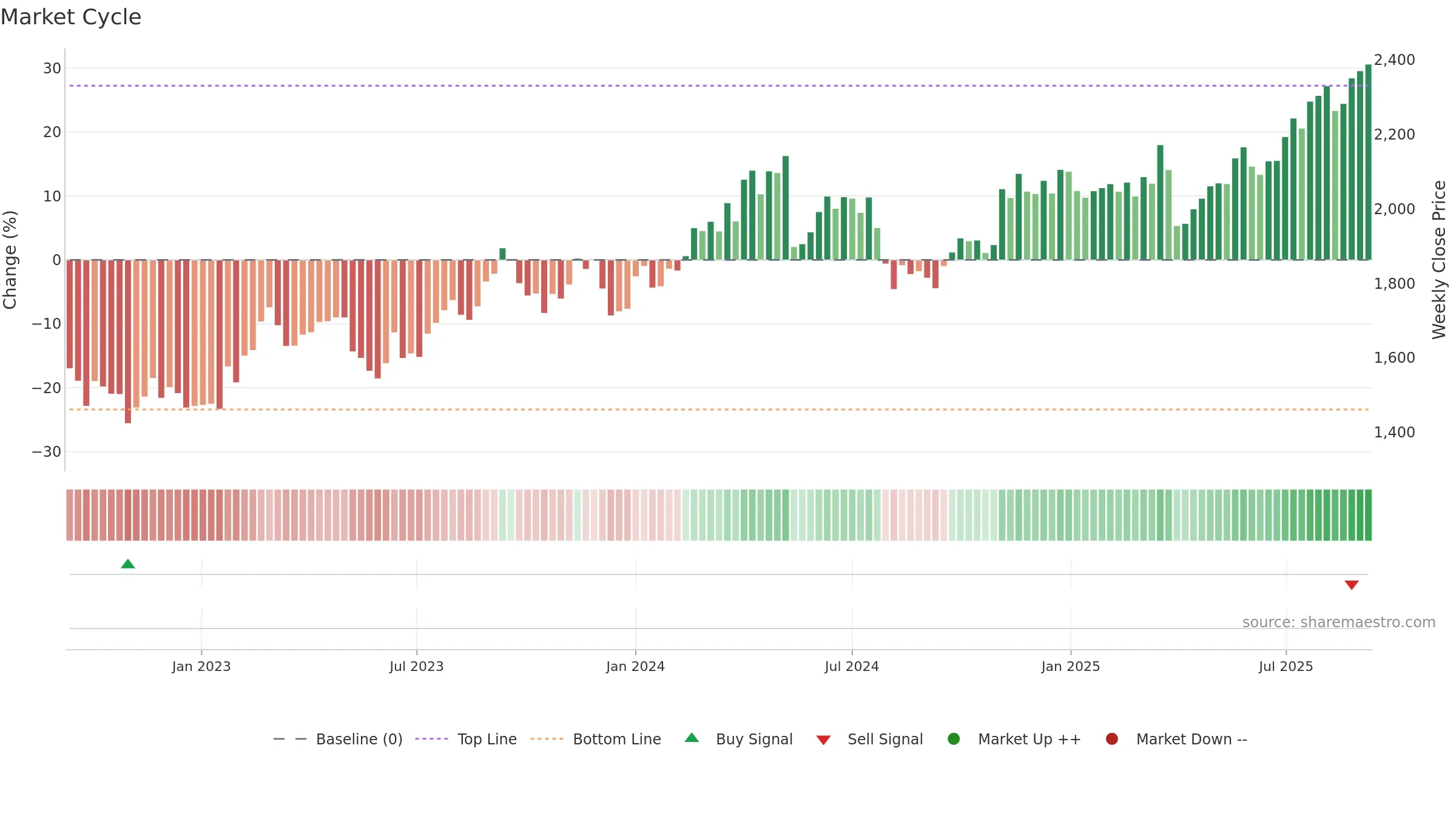Click the Change (%) axis title
Screen dimensions: 1456x819
pyautogui.click(x=10, y=260)
